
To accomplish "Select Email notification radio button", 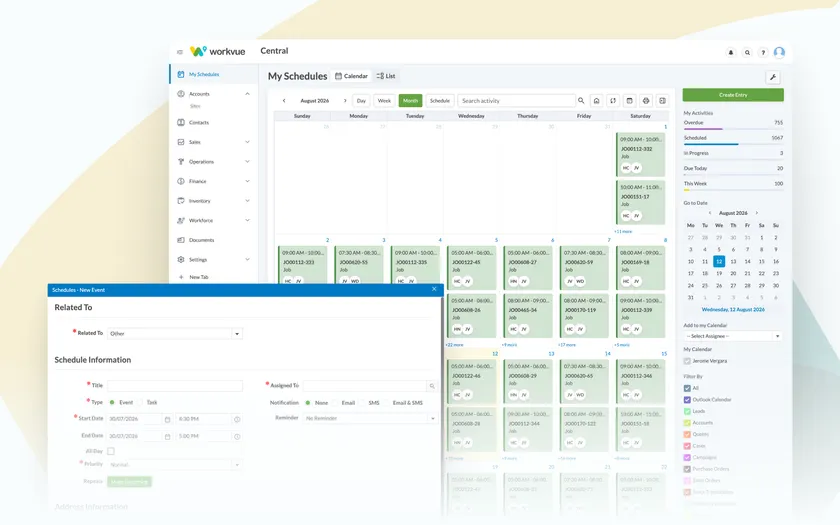I will click(335, 403).
